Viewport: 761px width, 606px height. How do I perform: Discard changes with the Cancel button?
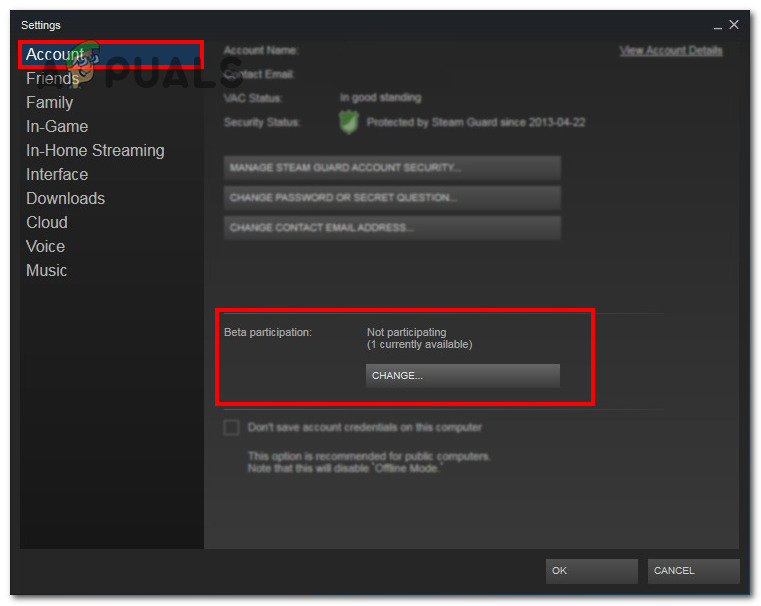[694, 571]
